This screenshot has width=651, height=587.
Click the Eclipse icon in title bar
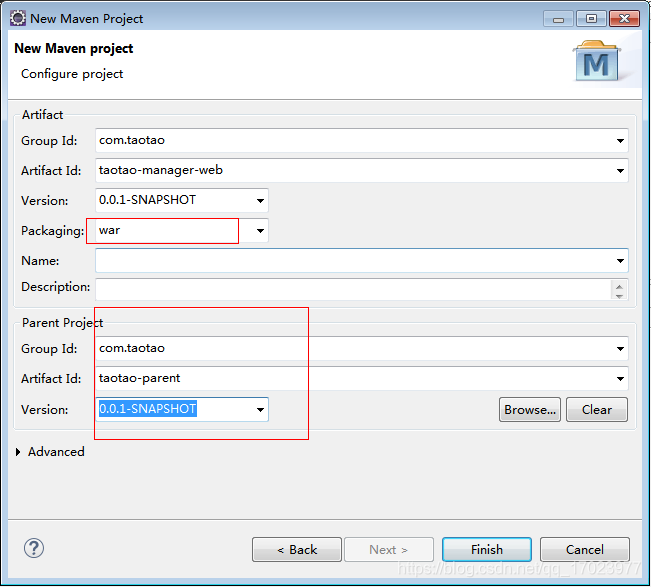click(x=18, y=19)
